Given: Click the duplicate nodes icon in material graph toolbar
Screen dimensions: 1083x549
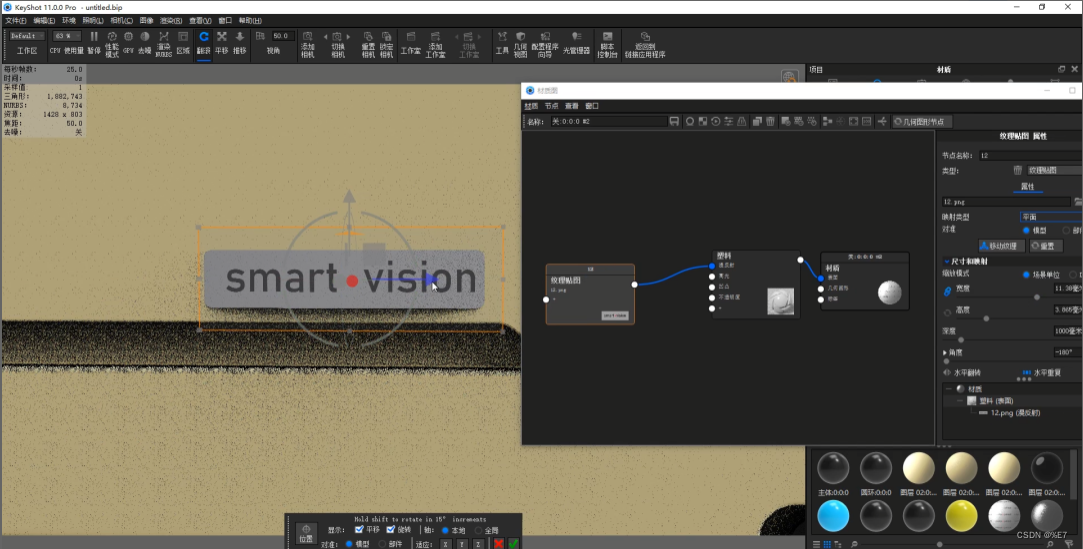Looking at the screenshot, I should click(x=757, y=122).
